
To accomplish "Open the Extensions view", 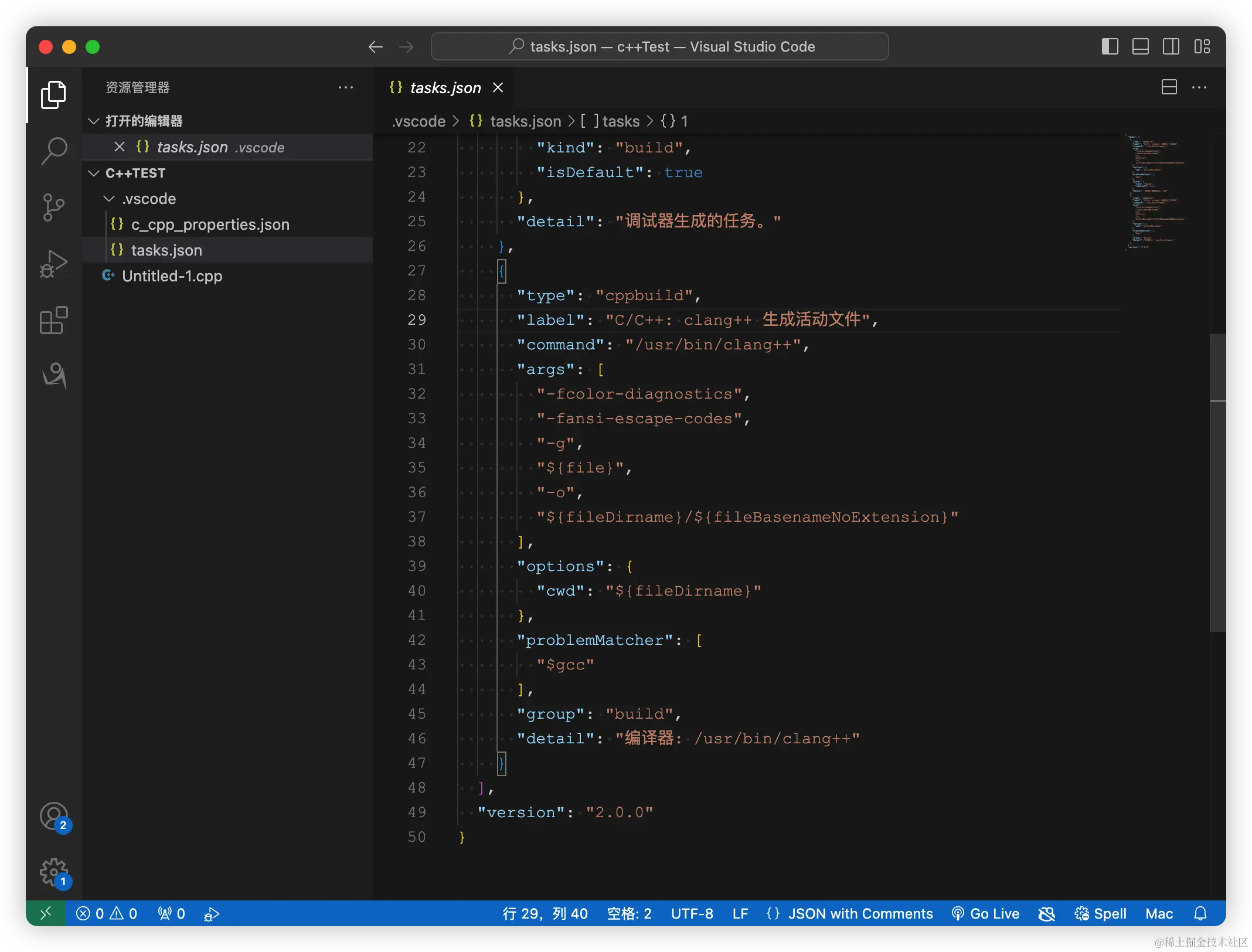I will [54, 321].
